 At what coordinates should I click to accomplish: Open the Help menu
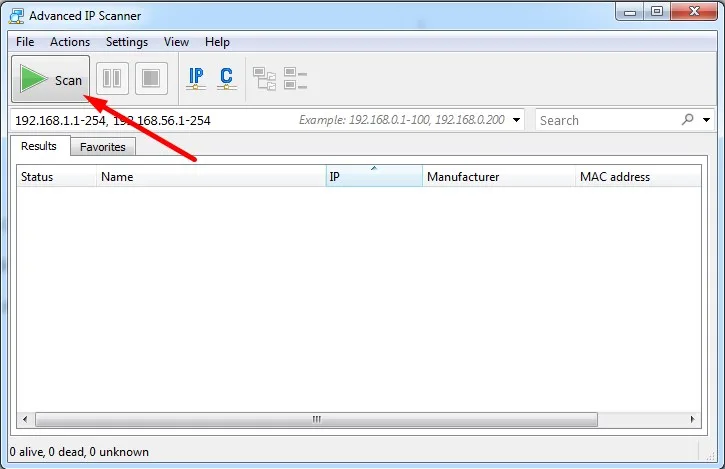coord(217,42)
